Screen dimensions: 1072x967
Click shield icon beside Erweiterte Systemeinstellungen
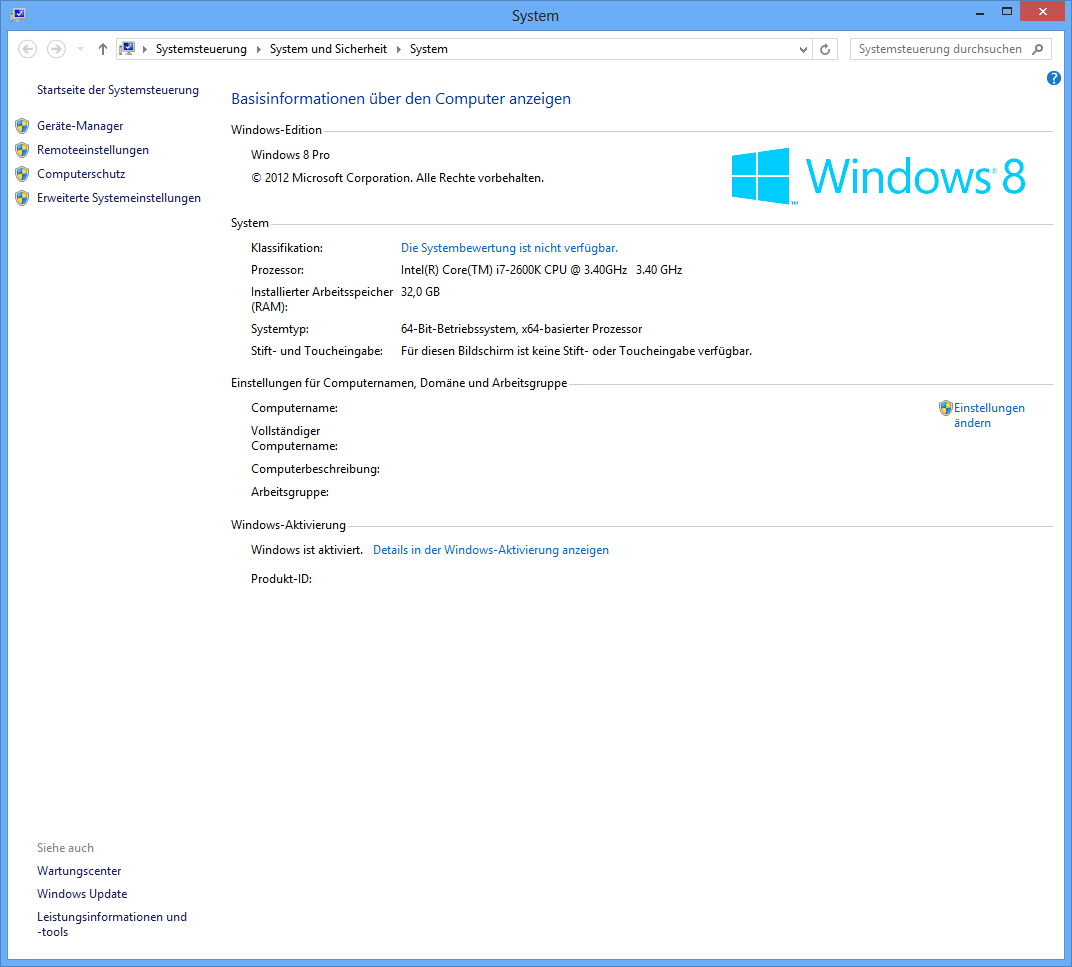(22, 198)
